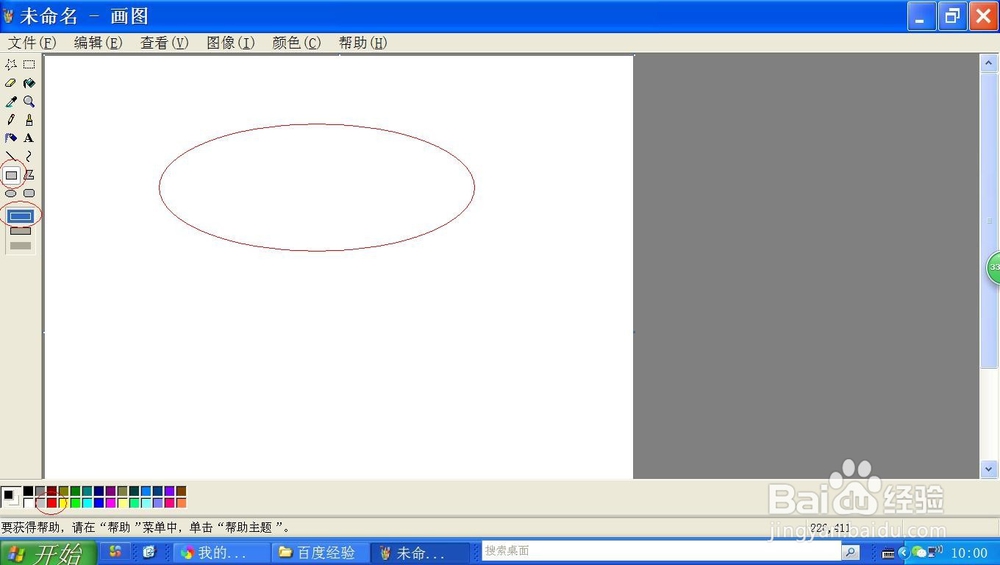Select the rectangular dashed Select tool

point(29,64)
